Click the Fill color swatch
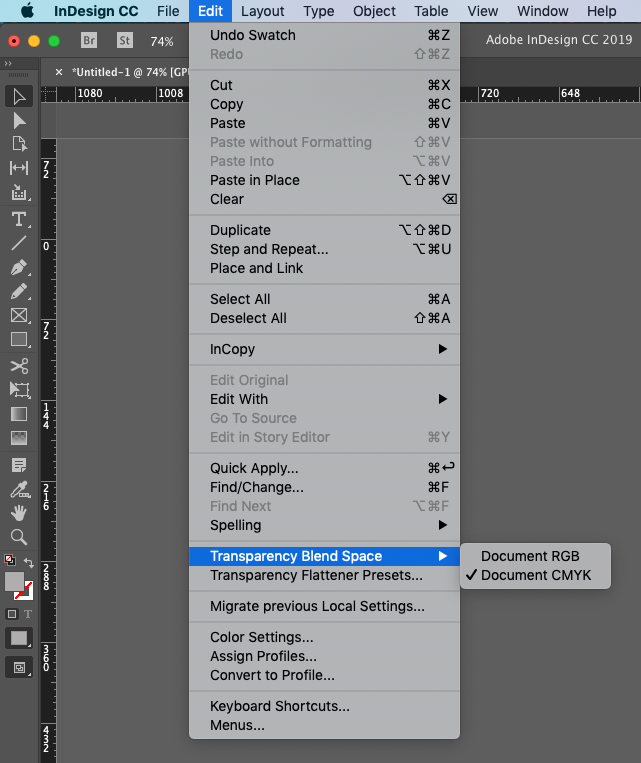The height and width of the screenshot is (763, 641). 14,582
